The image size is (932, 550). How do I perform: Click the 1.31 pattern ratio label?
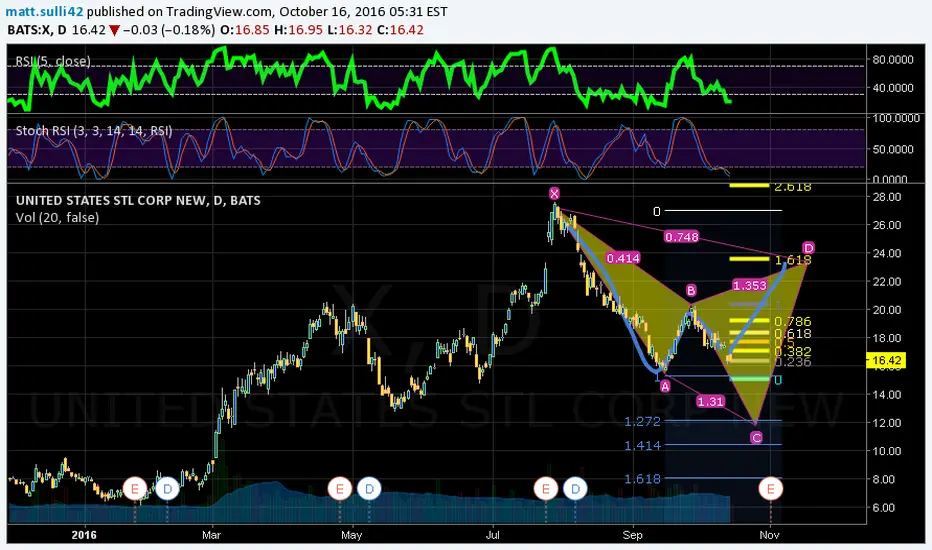pos(710,401)
